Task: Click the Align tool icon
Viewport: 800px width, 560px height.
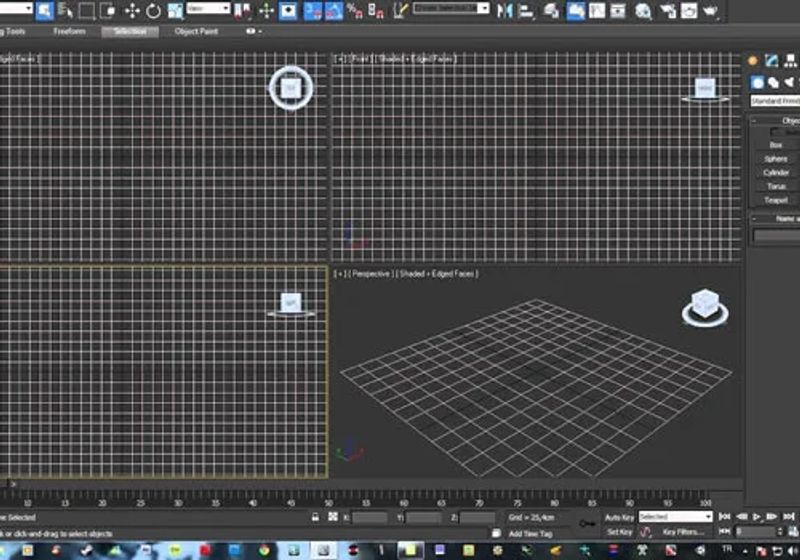Action: click(526, 11)
